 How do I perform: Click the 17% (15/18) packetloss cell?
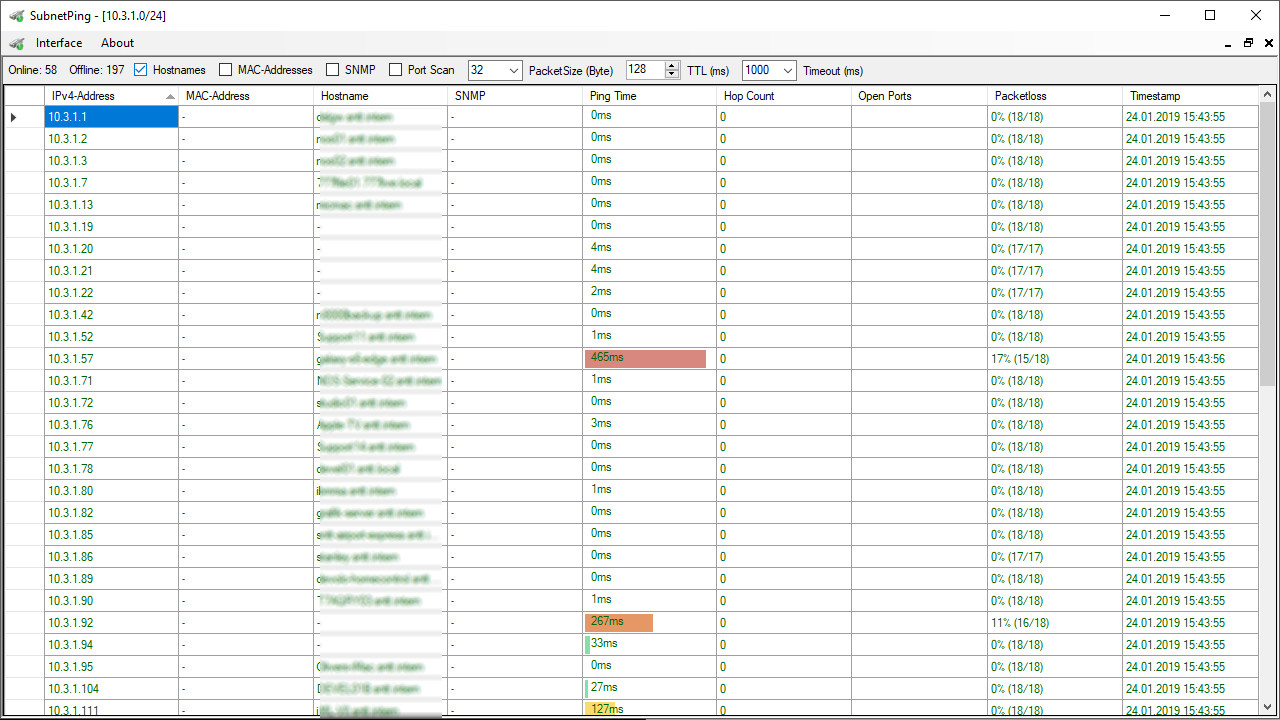1054,359
